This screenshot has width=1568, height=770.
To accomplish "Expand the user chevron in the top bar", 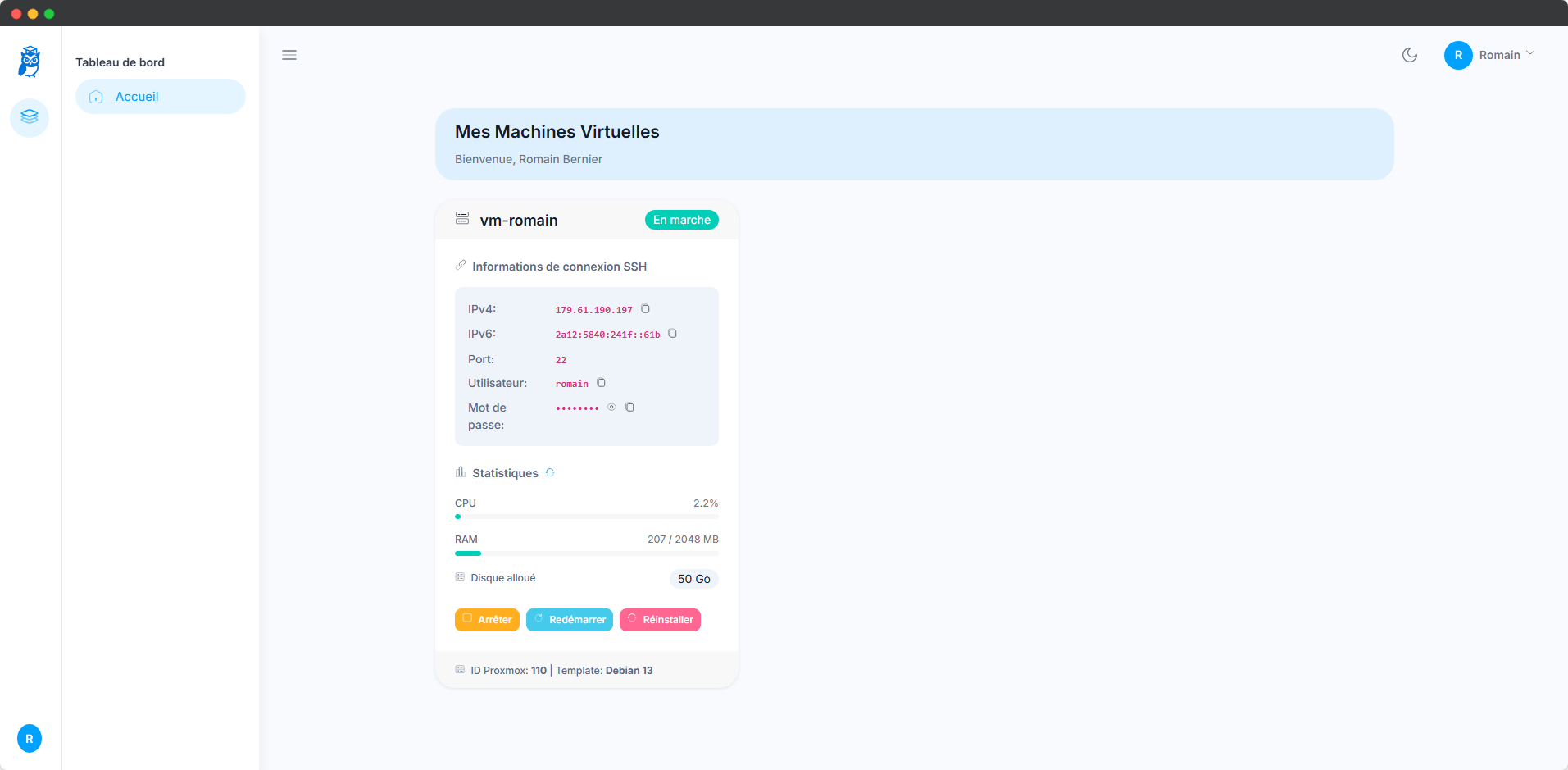I will [x=1532, y=52].
